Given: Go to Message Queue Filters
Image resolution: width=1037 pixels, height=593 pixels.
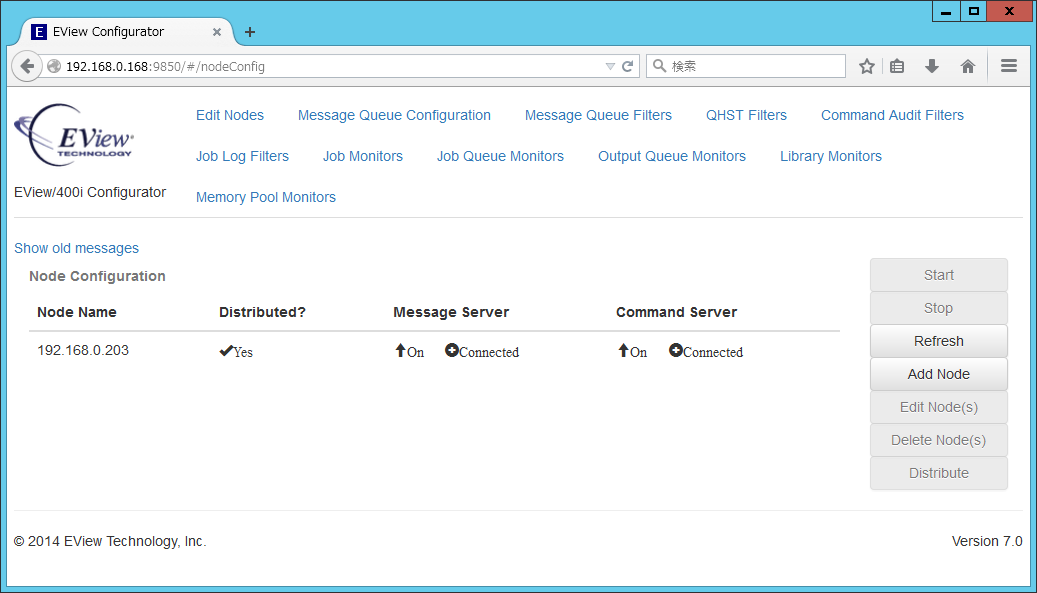Looking at the screenshot, I should tap(598, 115).
